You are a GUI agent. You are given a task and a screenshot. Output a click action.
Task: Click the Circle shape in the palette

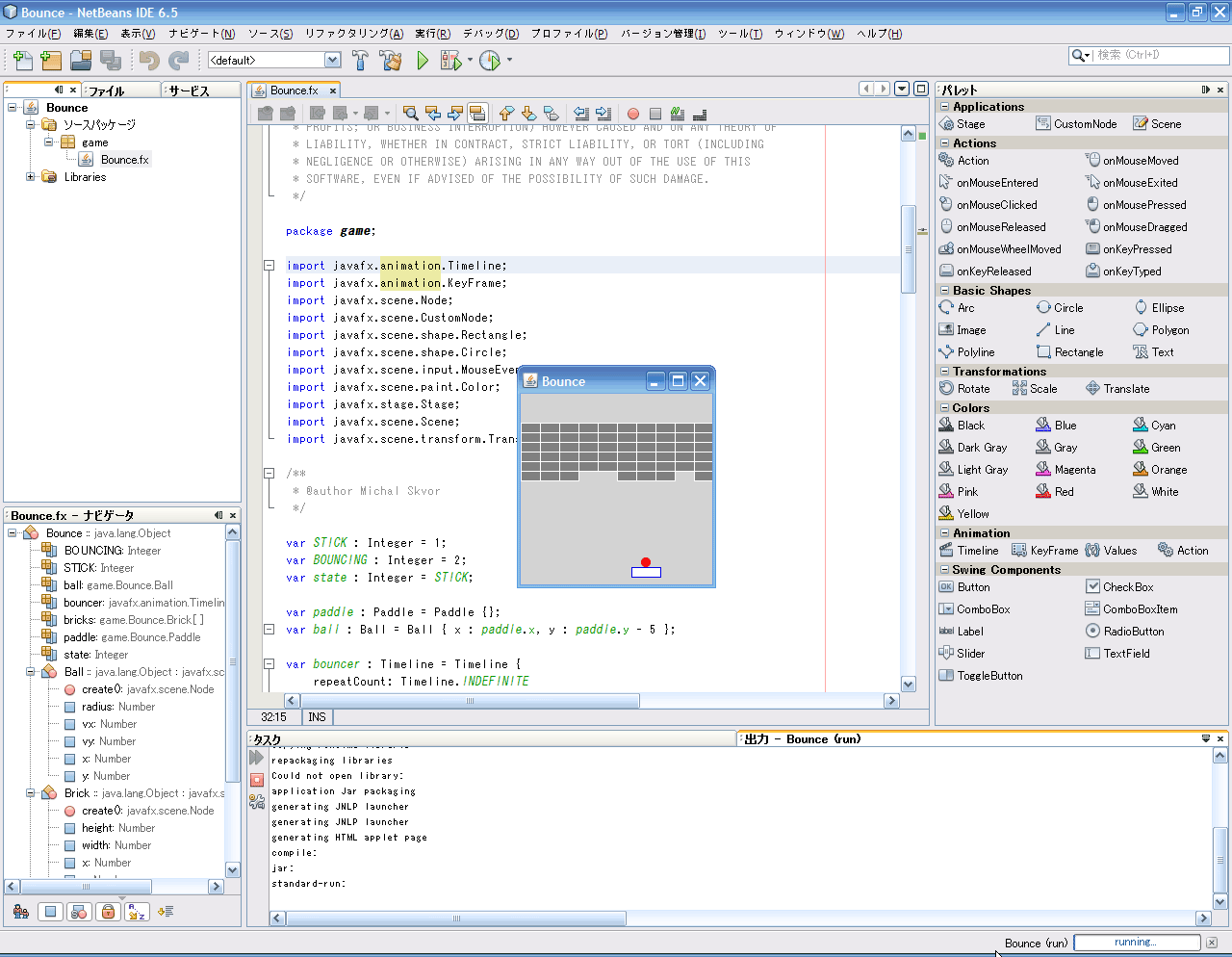point(1060,308)
